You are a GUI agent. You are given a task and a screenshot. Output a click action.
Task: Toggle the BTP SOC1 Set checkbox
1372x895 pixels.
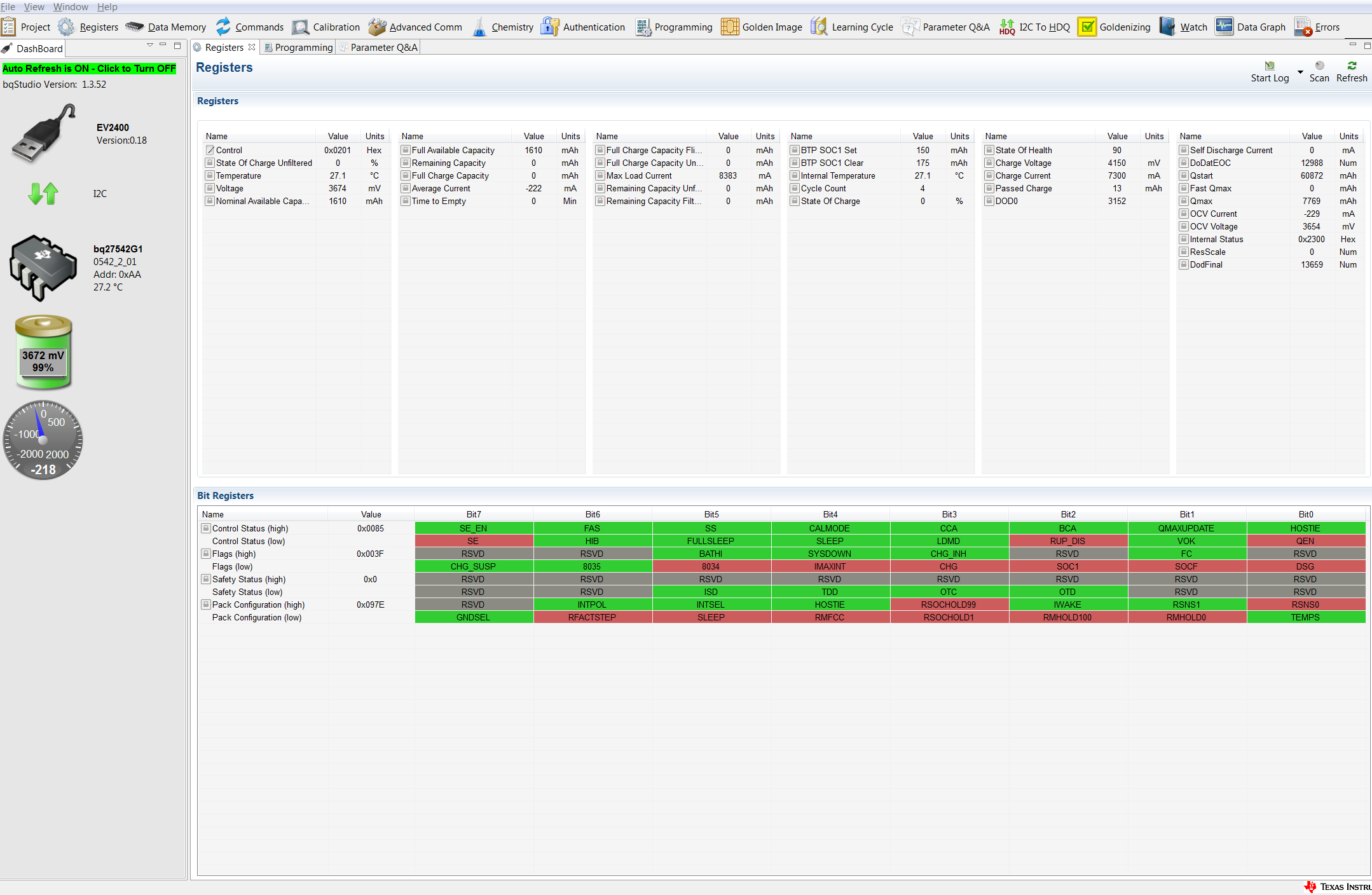[795, 150]
